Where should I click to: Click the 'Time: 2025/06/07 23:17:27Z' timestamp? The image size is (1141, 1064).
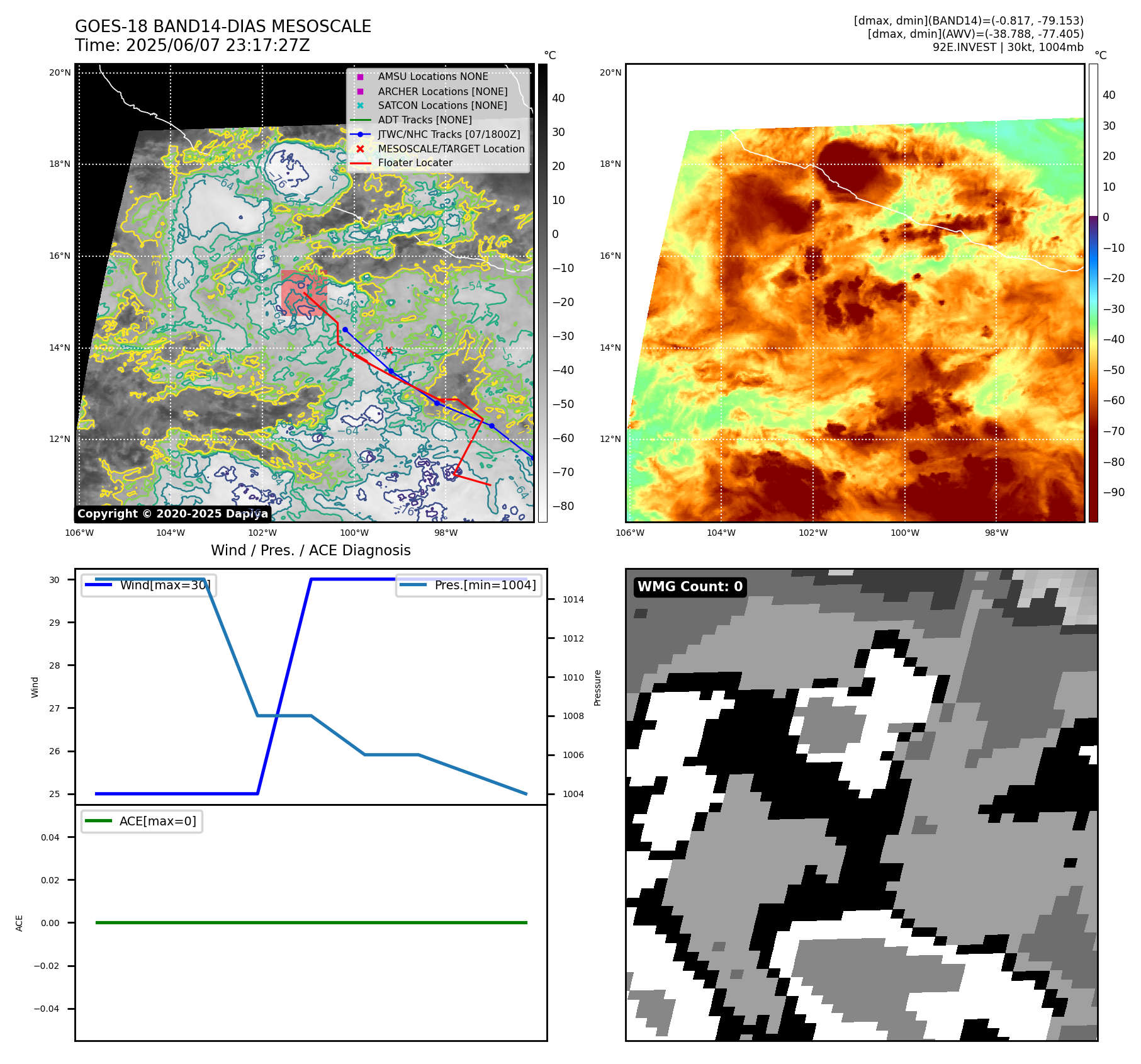(193, 45)
